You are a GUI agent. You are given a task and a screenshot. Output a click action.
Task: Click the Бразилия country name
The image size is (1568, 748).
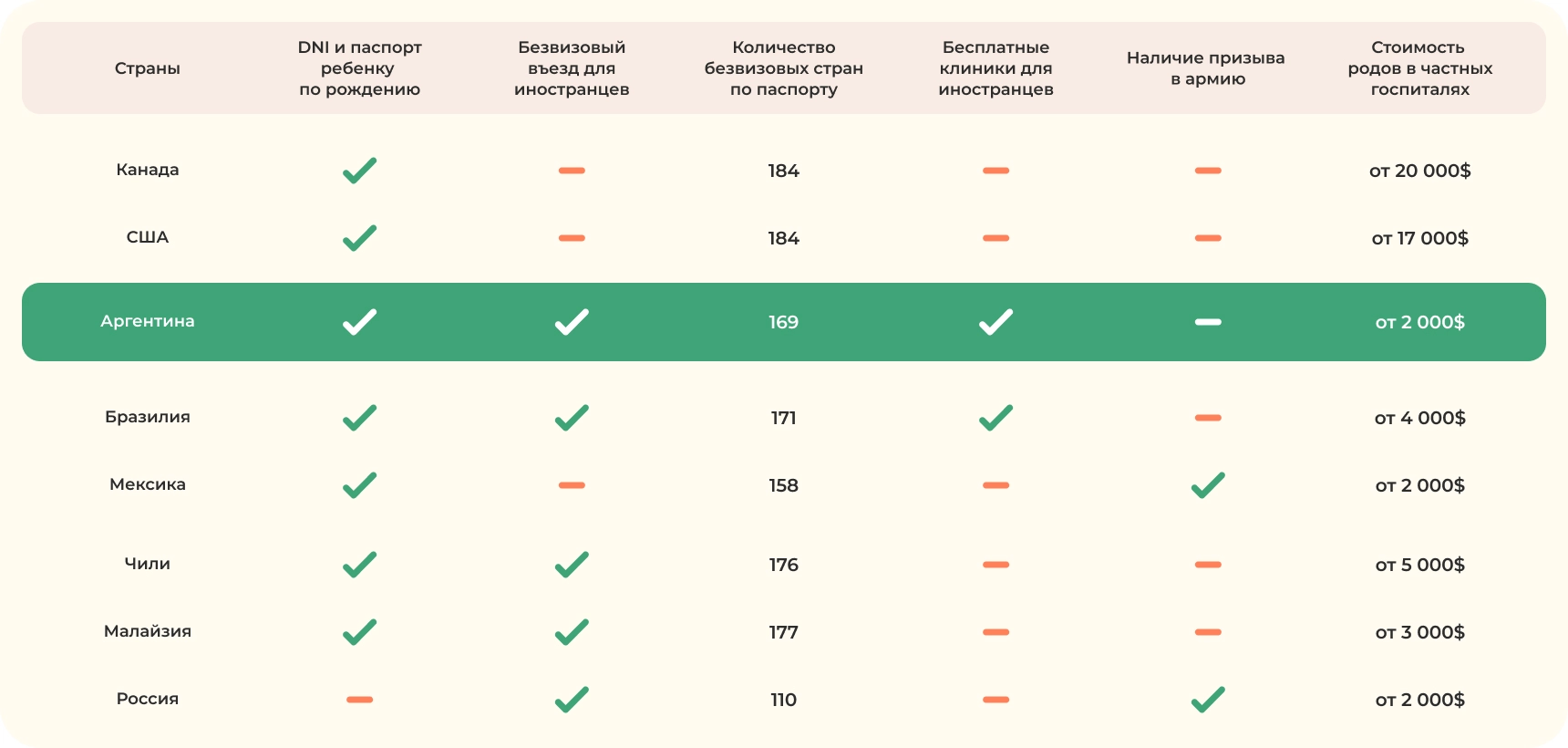click(148, 417)
